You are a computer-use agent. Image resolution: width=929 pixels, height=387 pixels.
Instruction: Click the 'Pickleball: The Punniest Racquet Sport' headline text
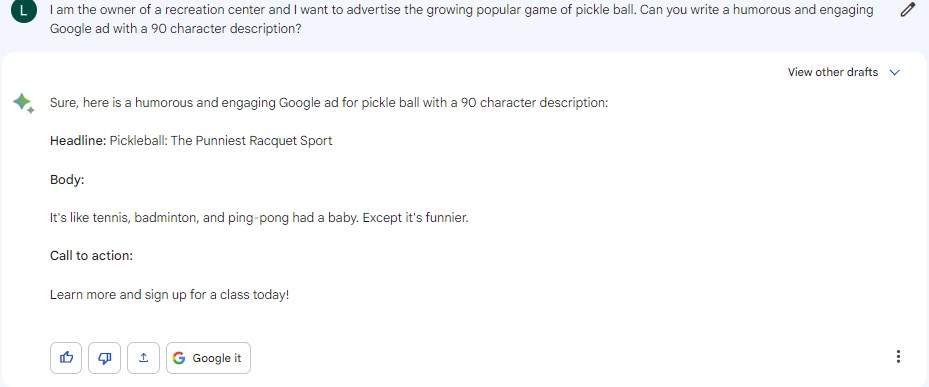(x=221, y=141)
